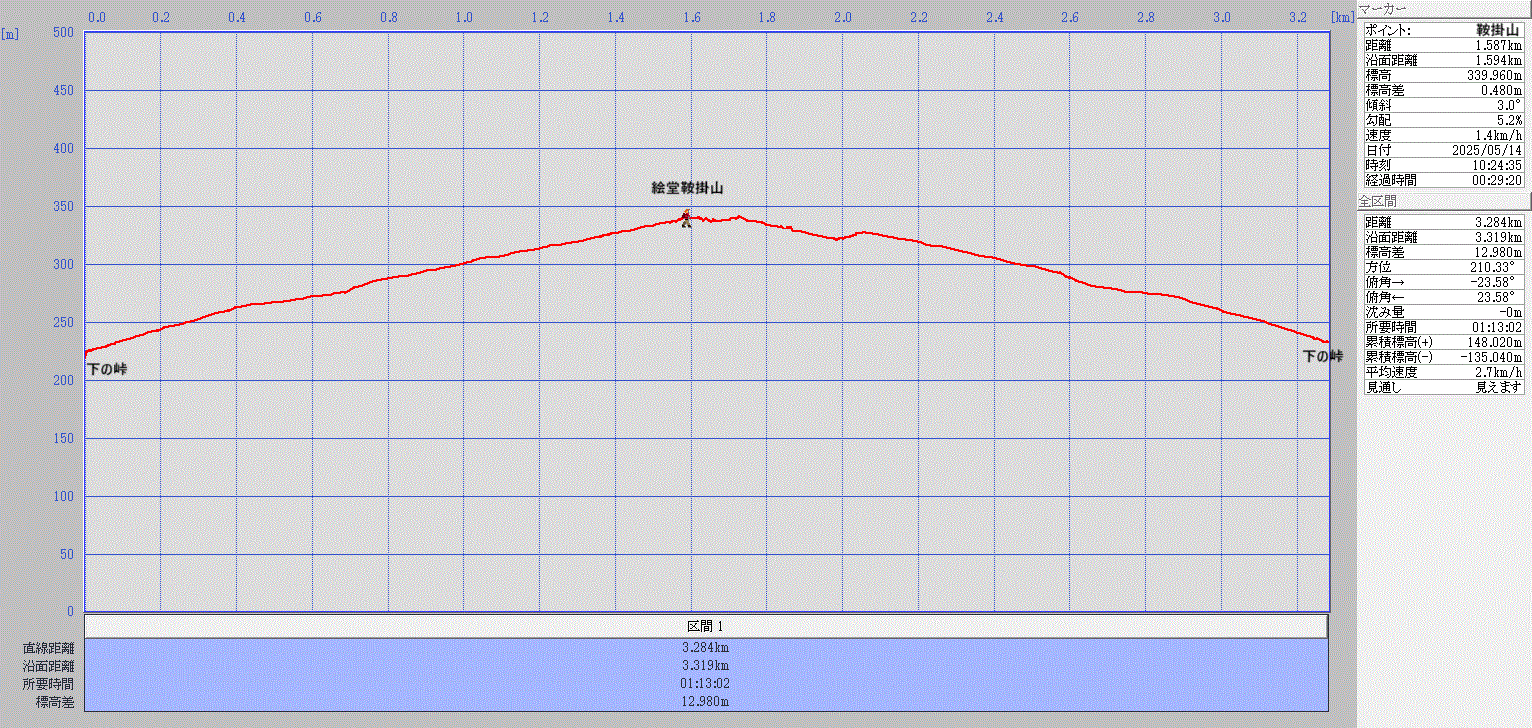
Task: Select 01:13:02 in the 区間 1 table
Action: point(706,684)
